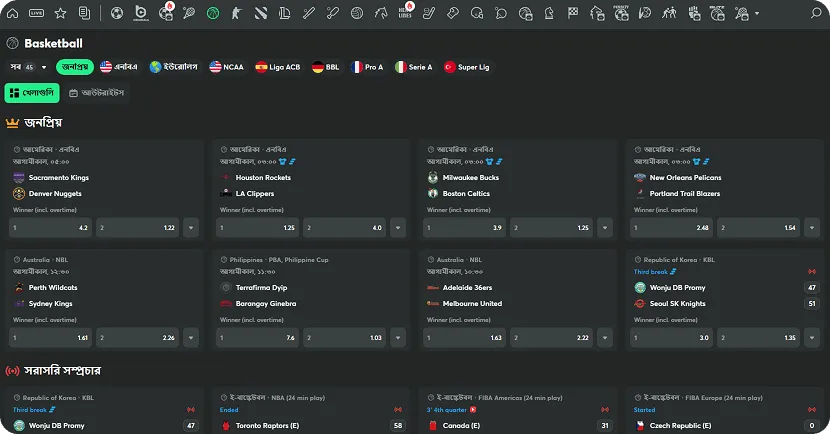Viewport: 830px width, 434px height.
Task: Open the Originals 'b' logo icon
Action: pos(141,13)
